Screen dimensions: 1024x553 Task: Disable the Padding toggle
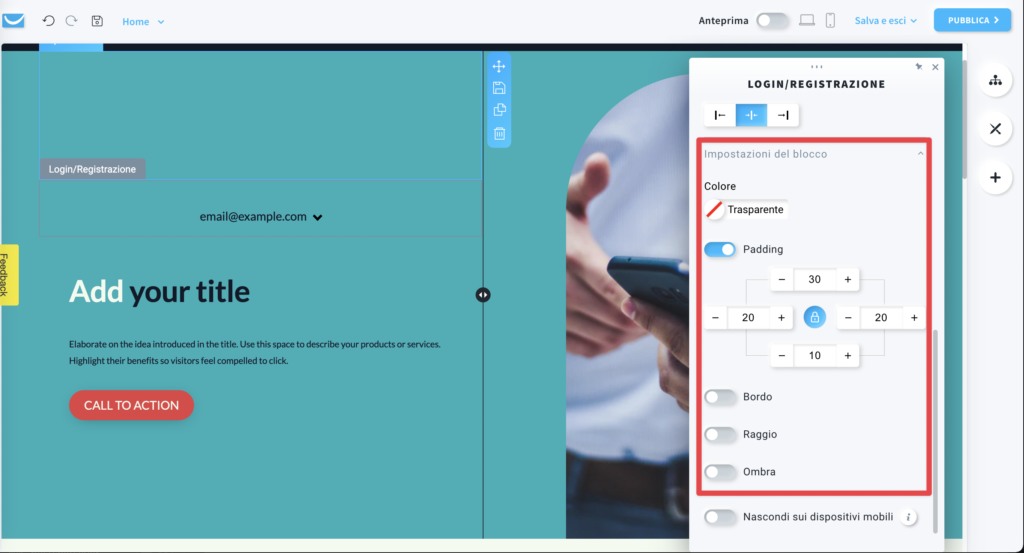720,249
